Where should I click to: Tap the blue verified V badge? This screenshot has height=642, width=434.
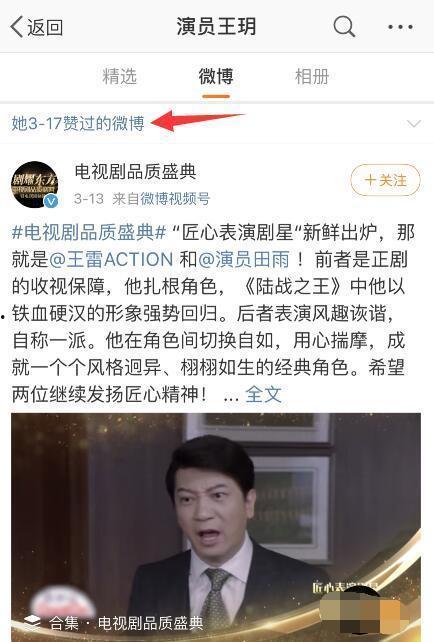[51, 201]
